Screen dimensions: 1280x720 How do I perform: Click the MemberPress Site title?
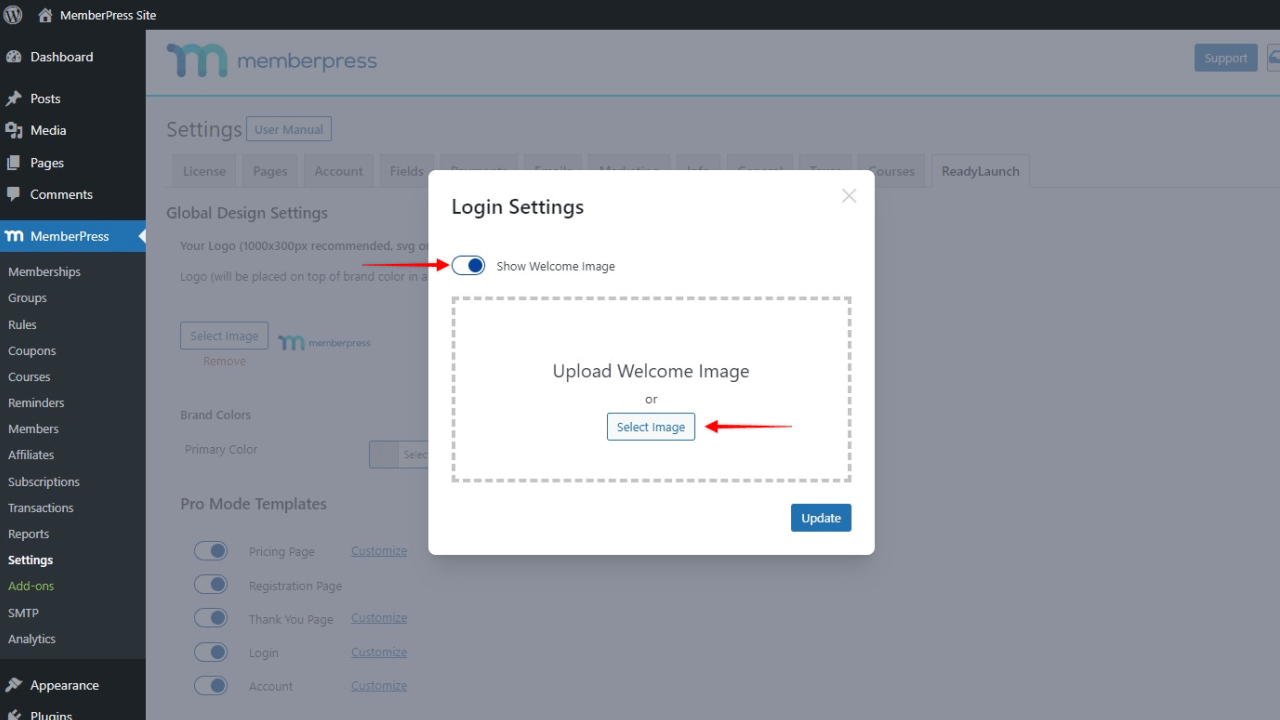108,15
